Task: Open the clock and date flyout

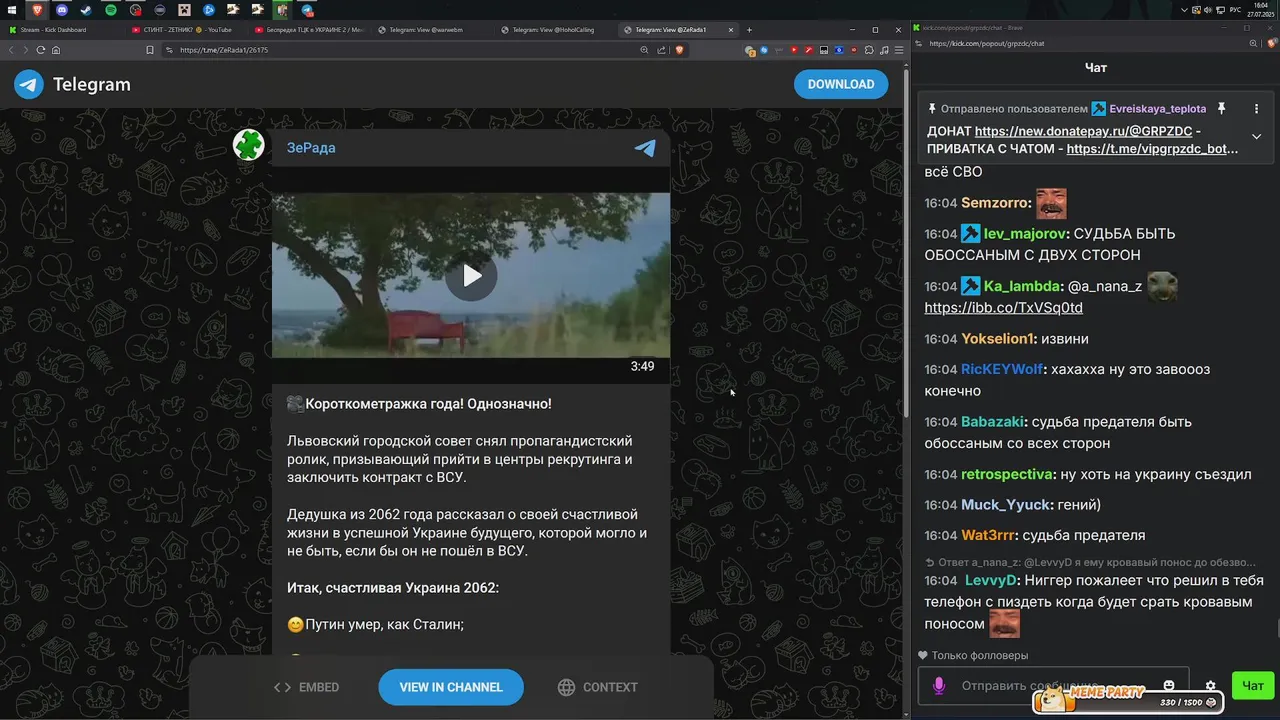Action: click(x=1260, y=10)
